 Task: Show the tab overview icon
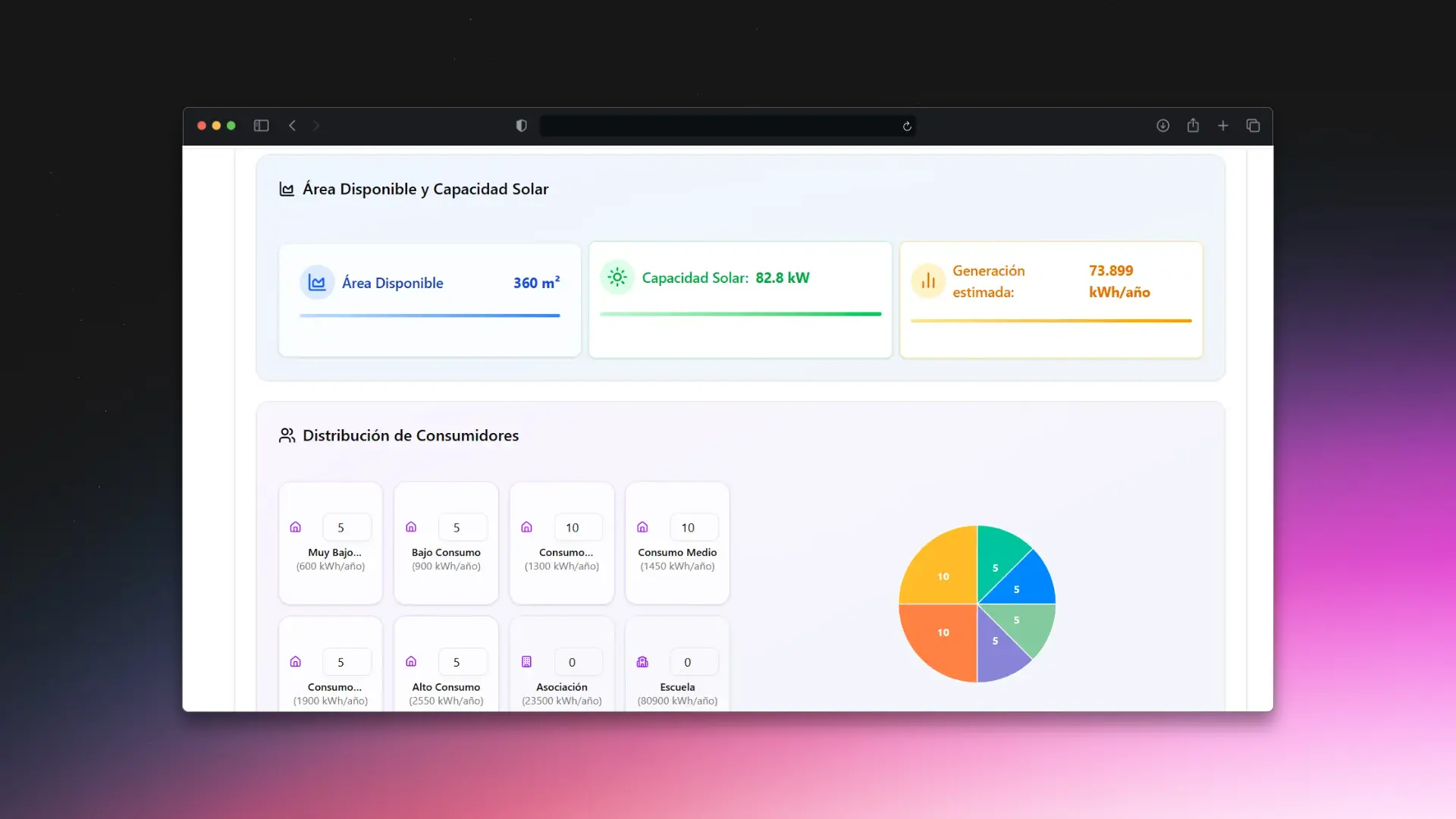click(1253, 126)
